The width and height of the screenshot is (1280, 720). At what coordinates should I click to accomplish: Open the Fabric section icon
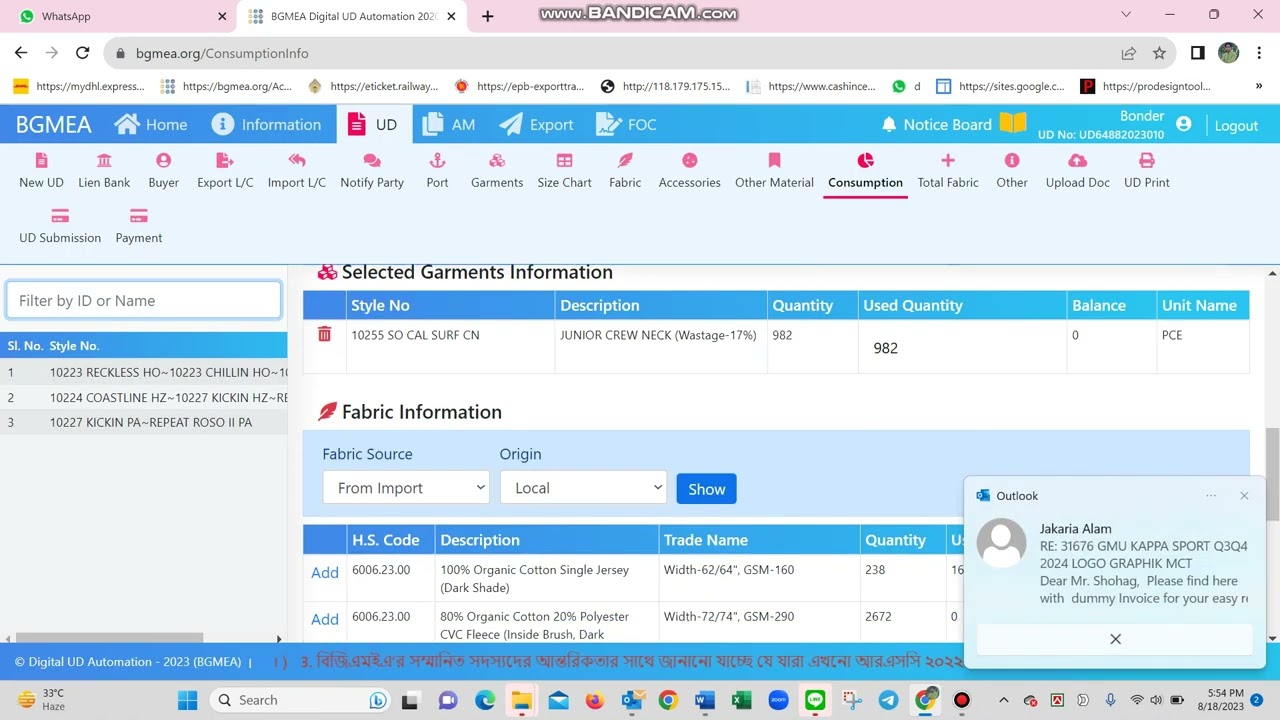tap(625, 160)
